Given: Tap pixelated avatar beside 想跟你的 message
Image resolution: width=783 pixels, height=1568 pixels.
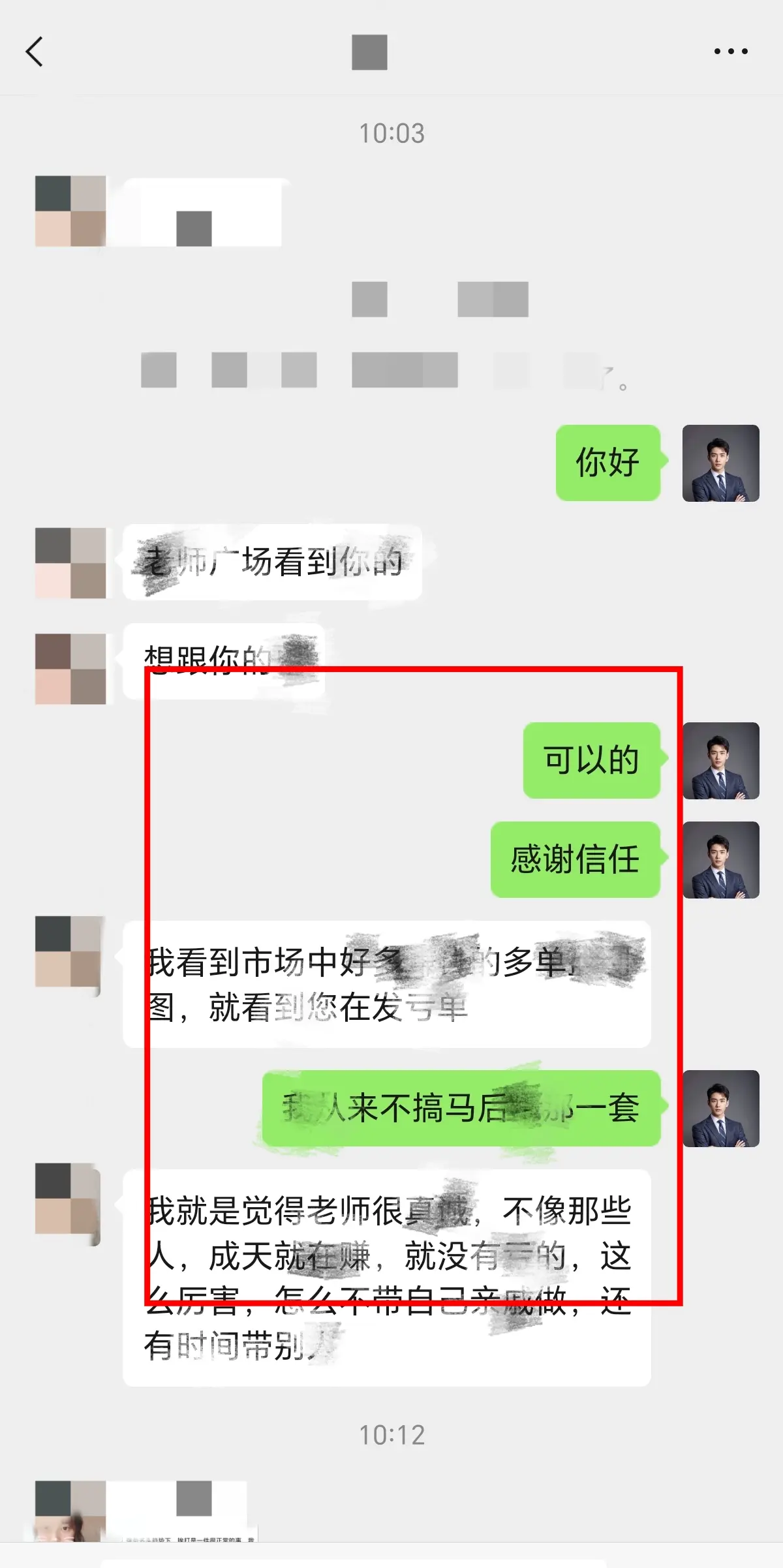Looking at the screenshot, I should [70, 669].
